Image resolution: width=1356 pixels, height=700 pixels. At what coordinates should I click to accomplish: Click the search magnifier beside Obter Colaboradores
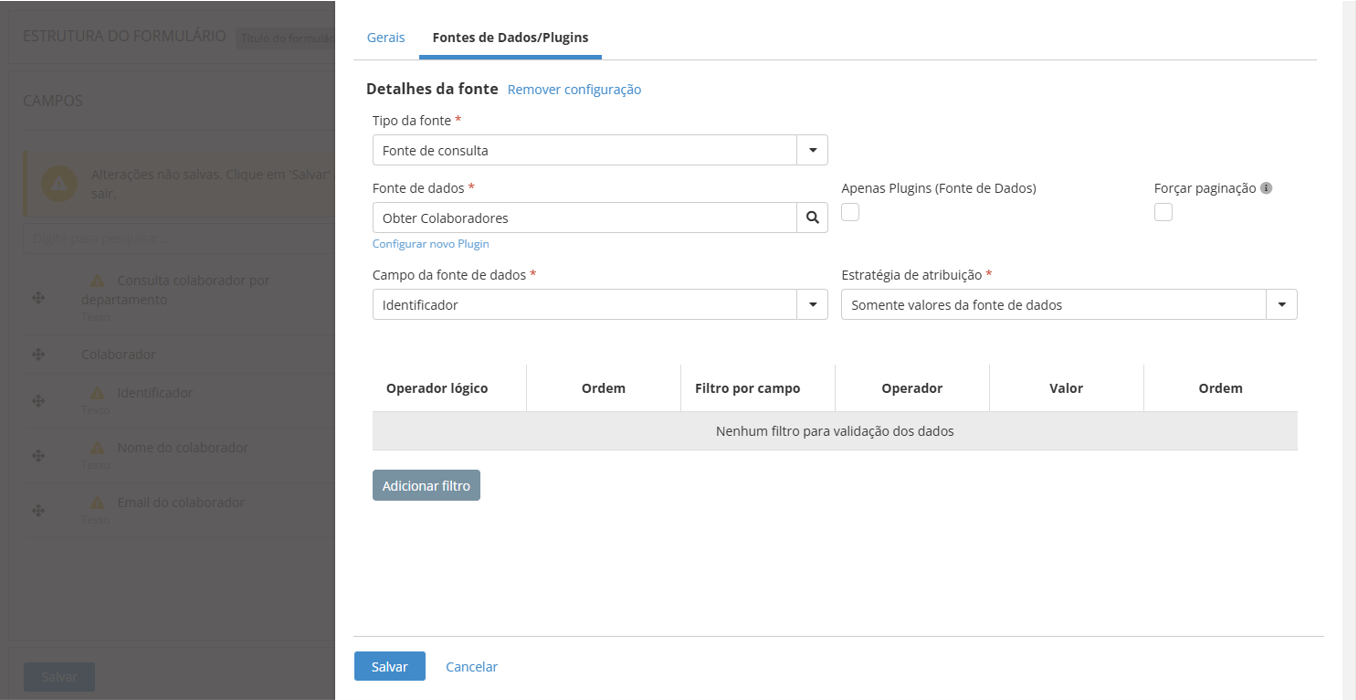pos(812,218)
